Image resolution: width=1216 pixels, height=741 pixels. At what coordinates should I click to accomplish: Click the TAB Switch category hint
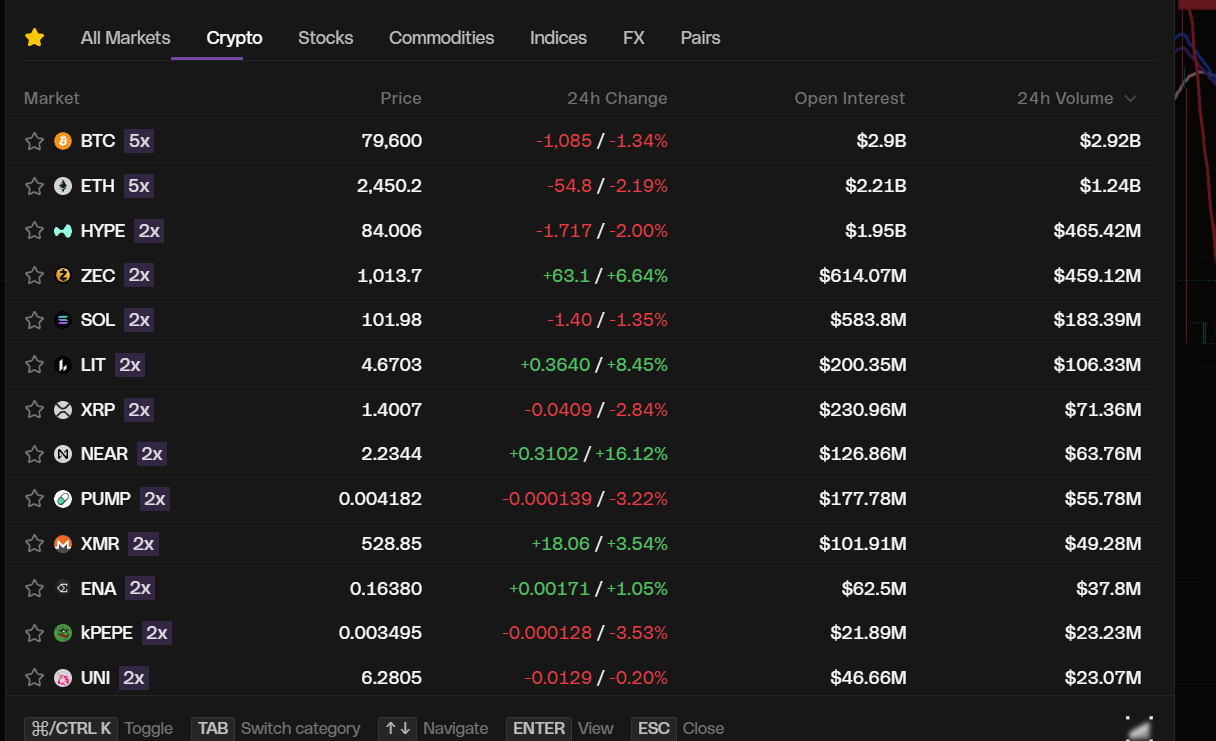(276, 728)
